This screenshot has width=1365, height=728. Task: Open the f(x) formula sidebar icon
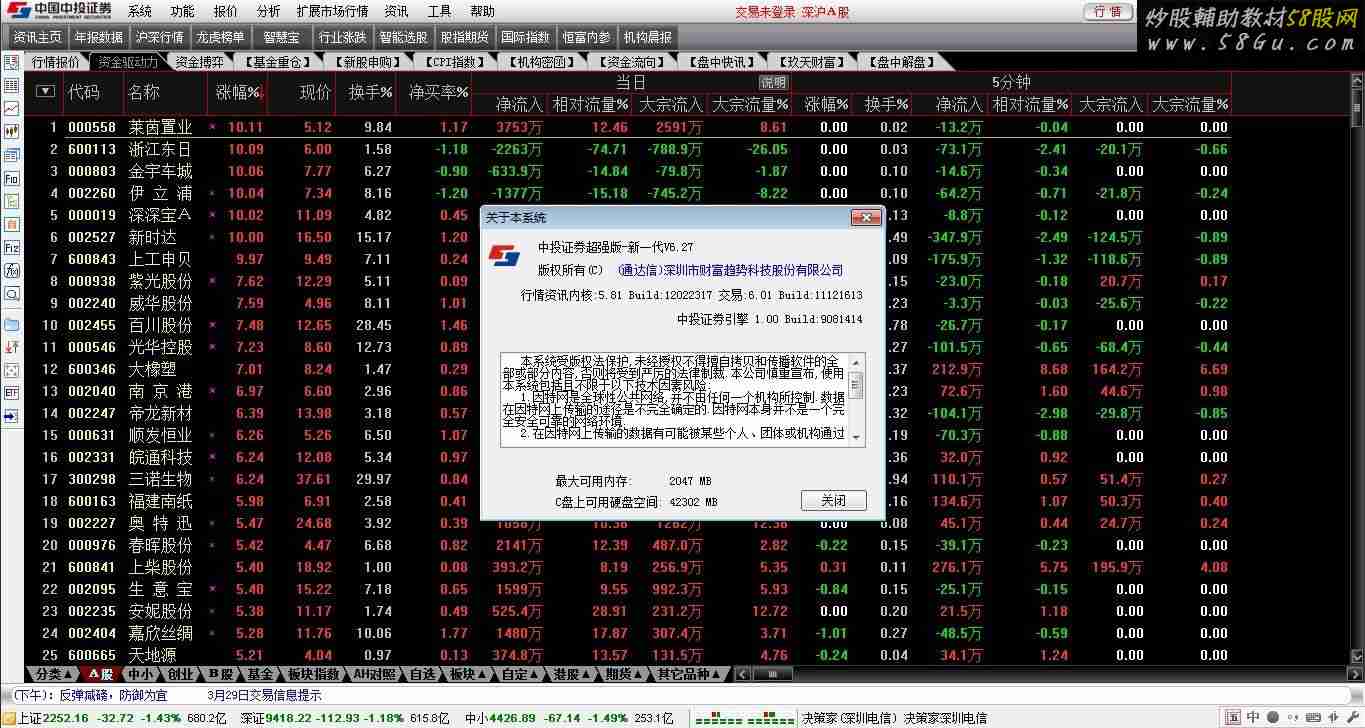12,270
